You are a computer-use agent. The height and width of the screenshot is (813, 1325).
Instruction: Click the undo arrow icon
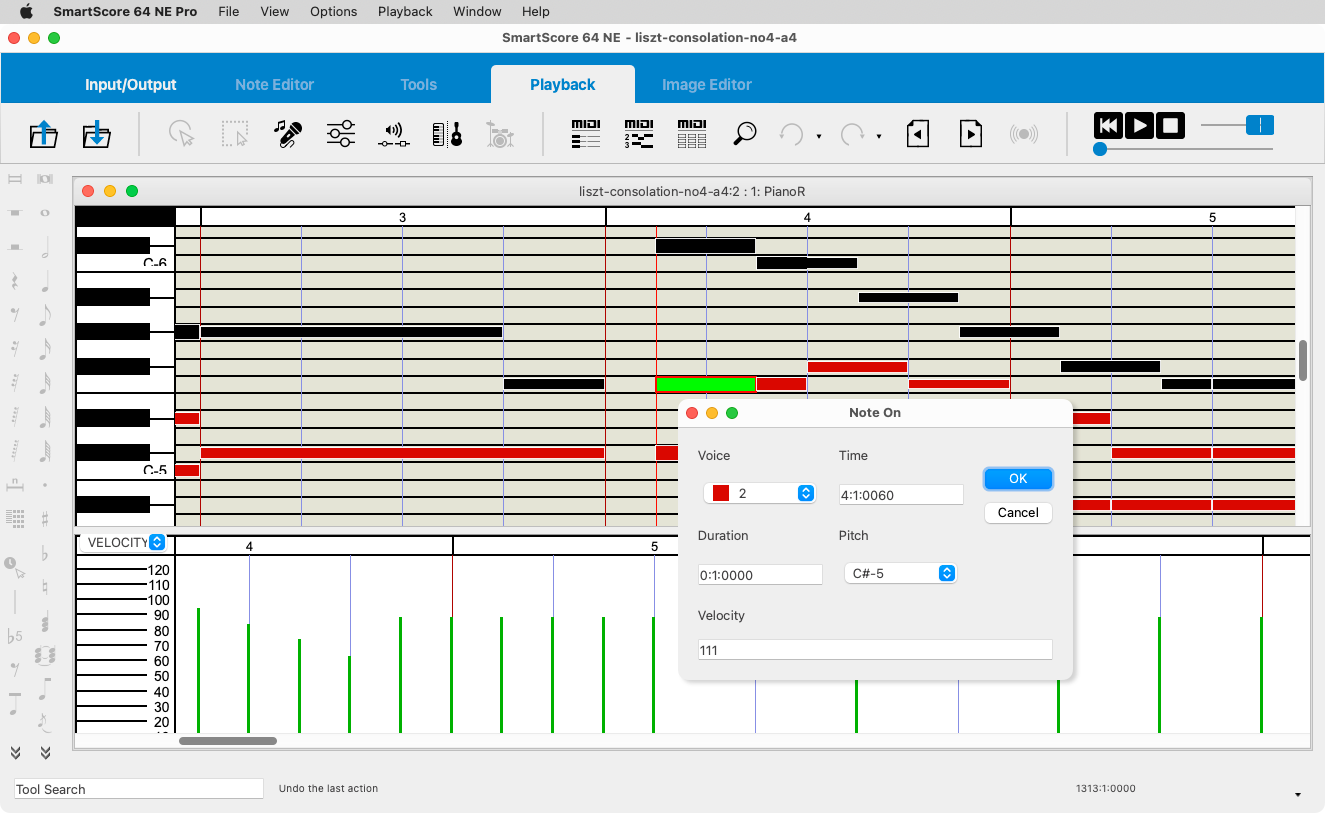click(792, 133)
